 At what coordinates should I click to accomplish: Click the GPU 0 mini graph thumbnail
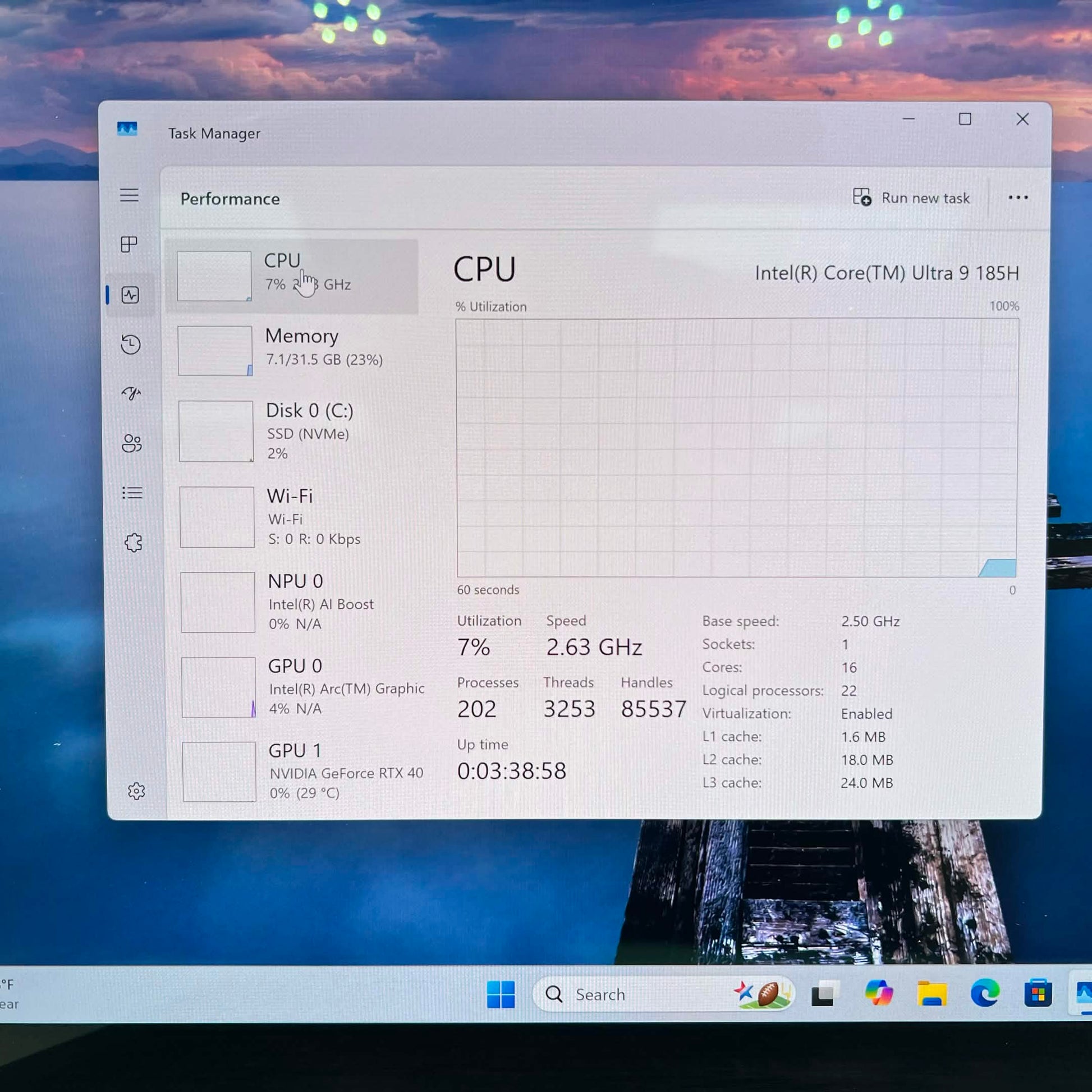click(x=219, y=687)
